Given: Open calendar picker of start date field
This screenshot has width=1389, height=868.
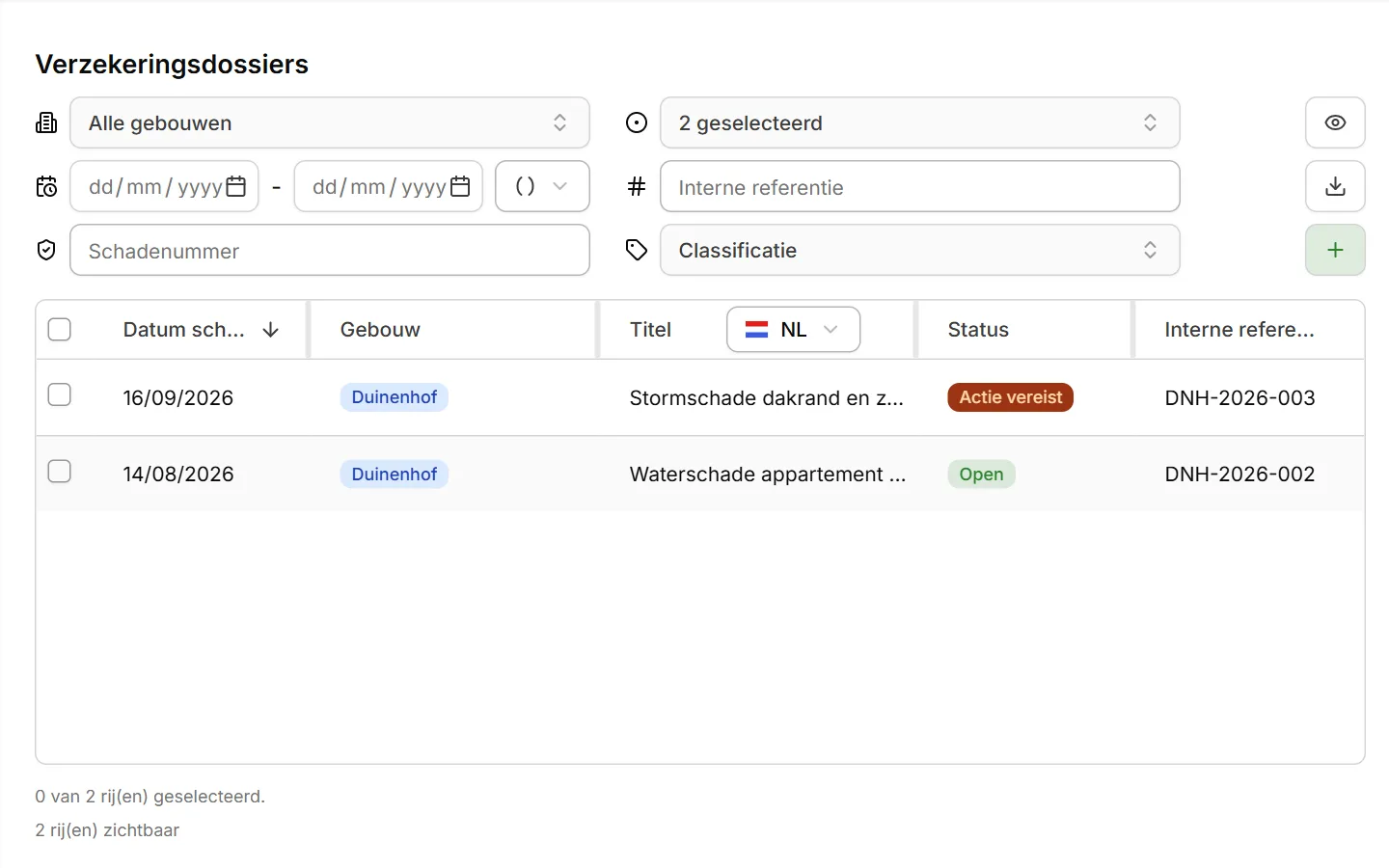Looking at the screenshot, I should pos(236,186).
